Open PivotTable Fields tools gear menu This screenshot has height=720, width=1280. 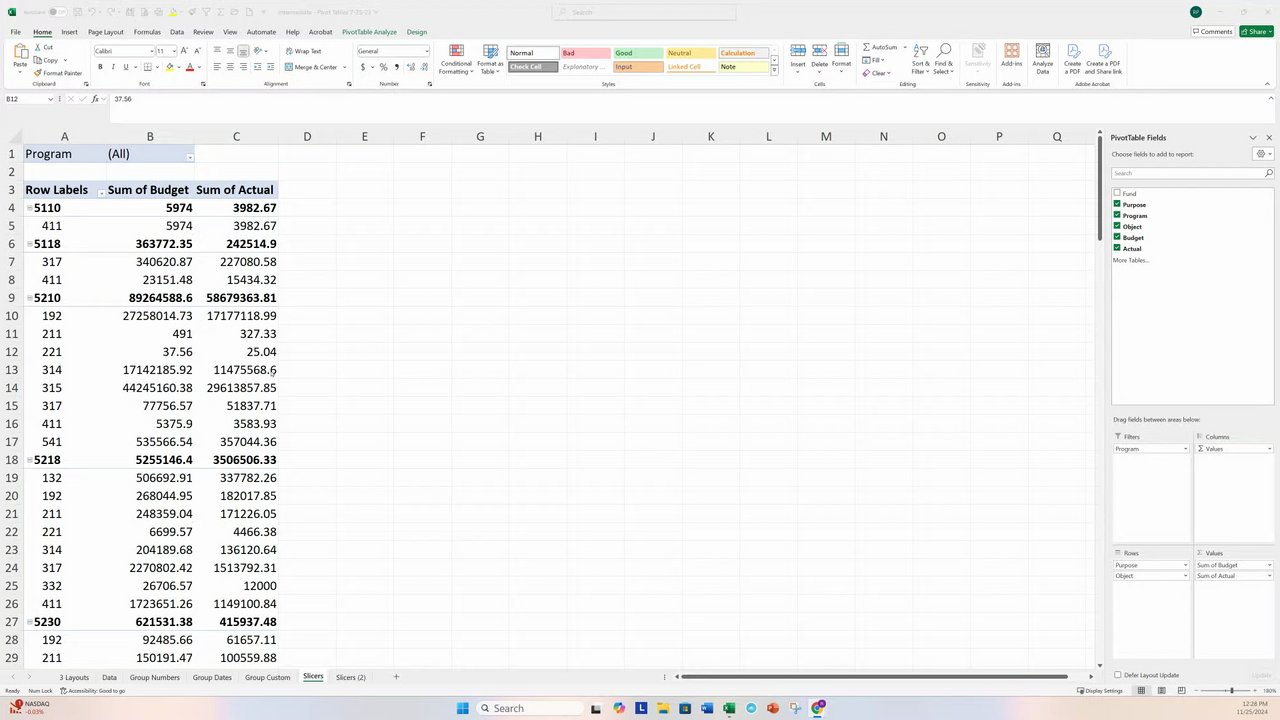(x=1263, y=154)
